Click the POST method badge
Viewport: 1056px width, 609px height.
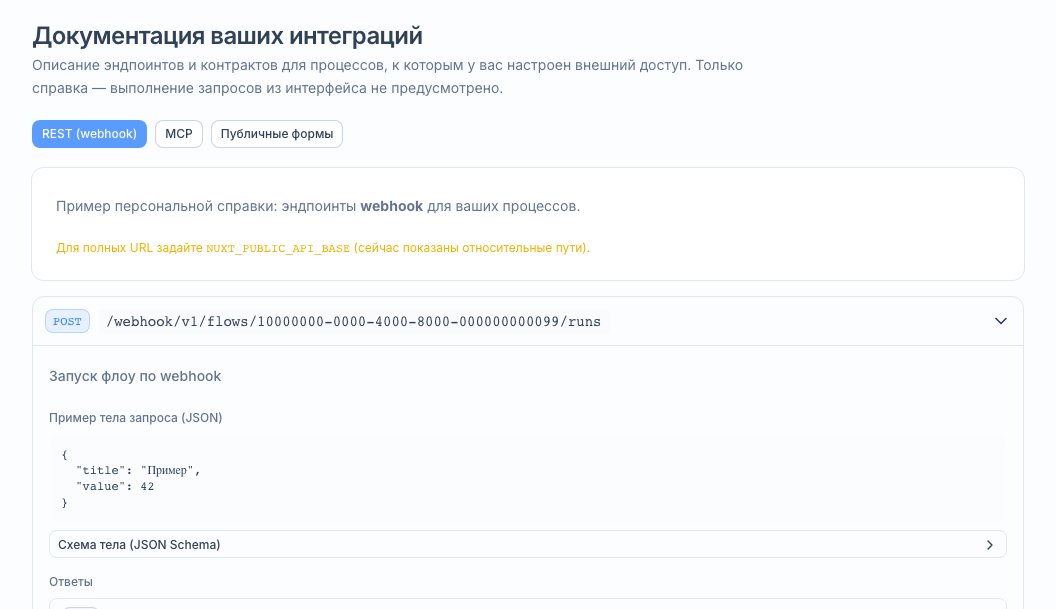pyautogui.click(x=67, y=321)
